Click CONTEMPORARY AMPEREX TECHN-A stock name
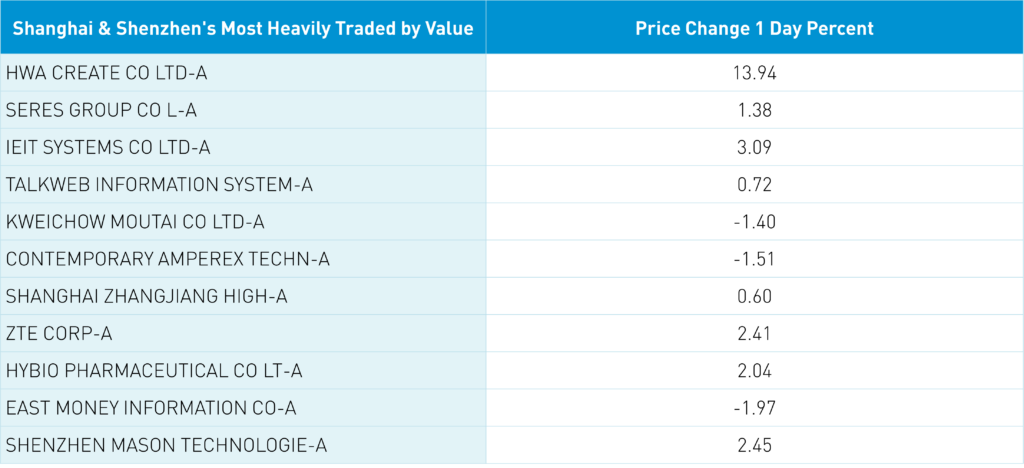 [167, 259]
